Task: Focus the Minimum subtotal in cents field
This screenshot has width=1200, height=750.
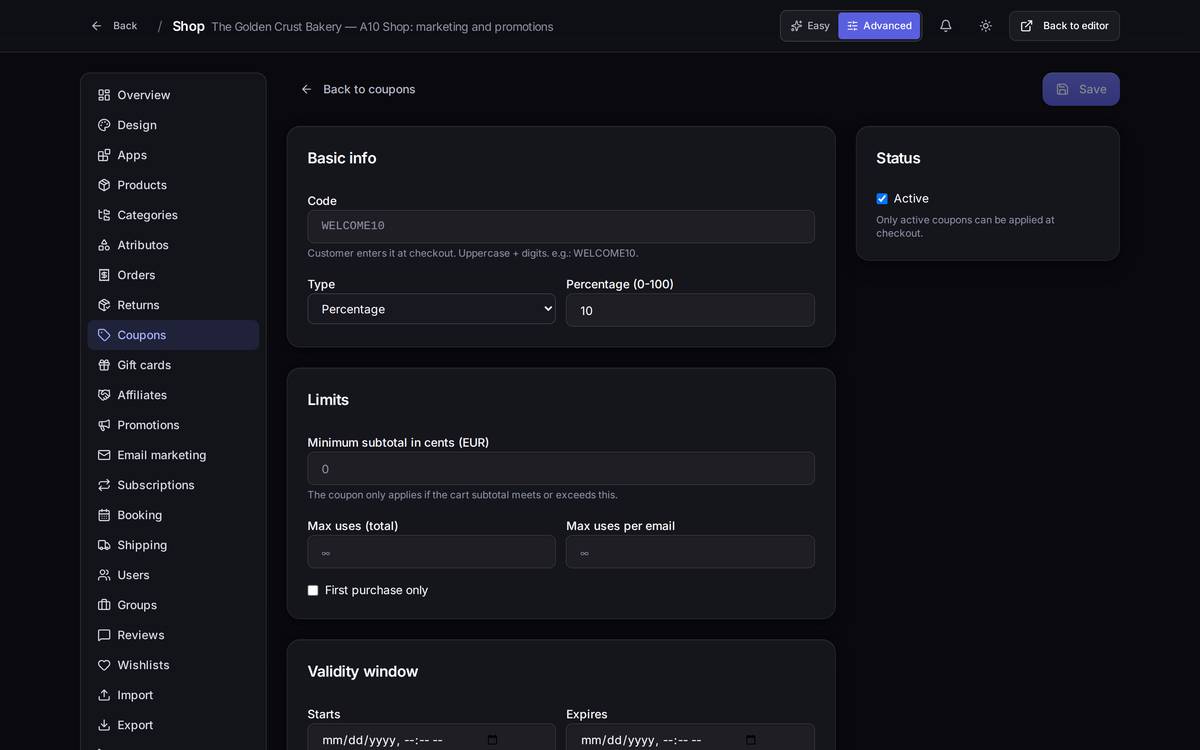Action: 561,468
